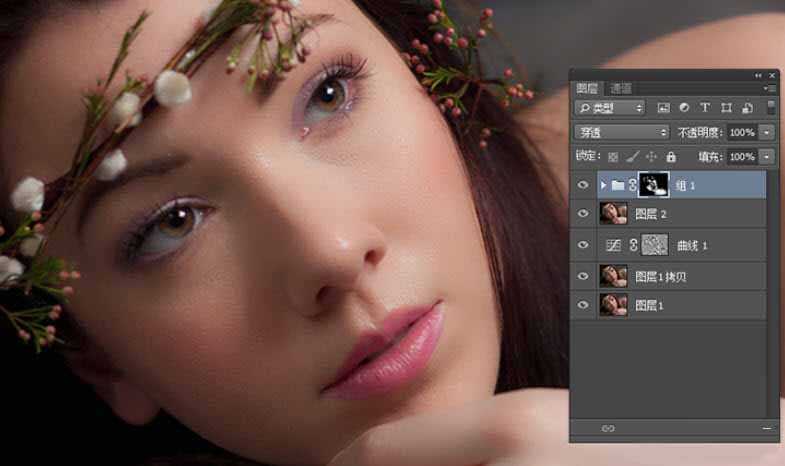Open the 穿透 blend mode dropdown
Image resolution: width=785 pixels, height=466 pixels.
tap(621, 132)
